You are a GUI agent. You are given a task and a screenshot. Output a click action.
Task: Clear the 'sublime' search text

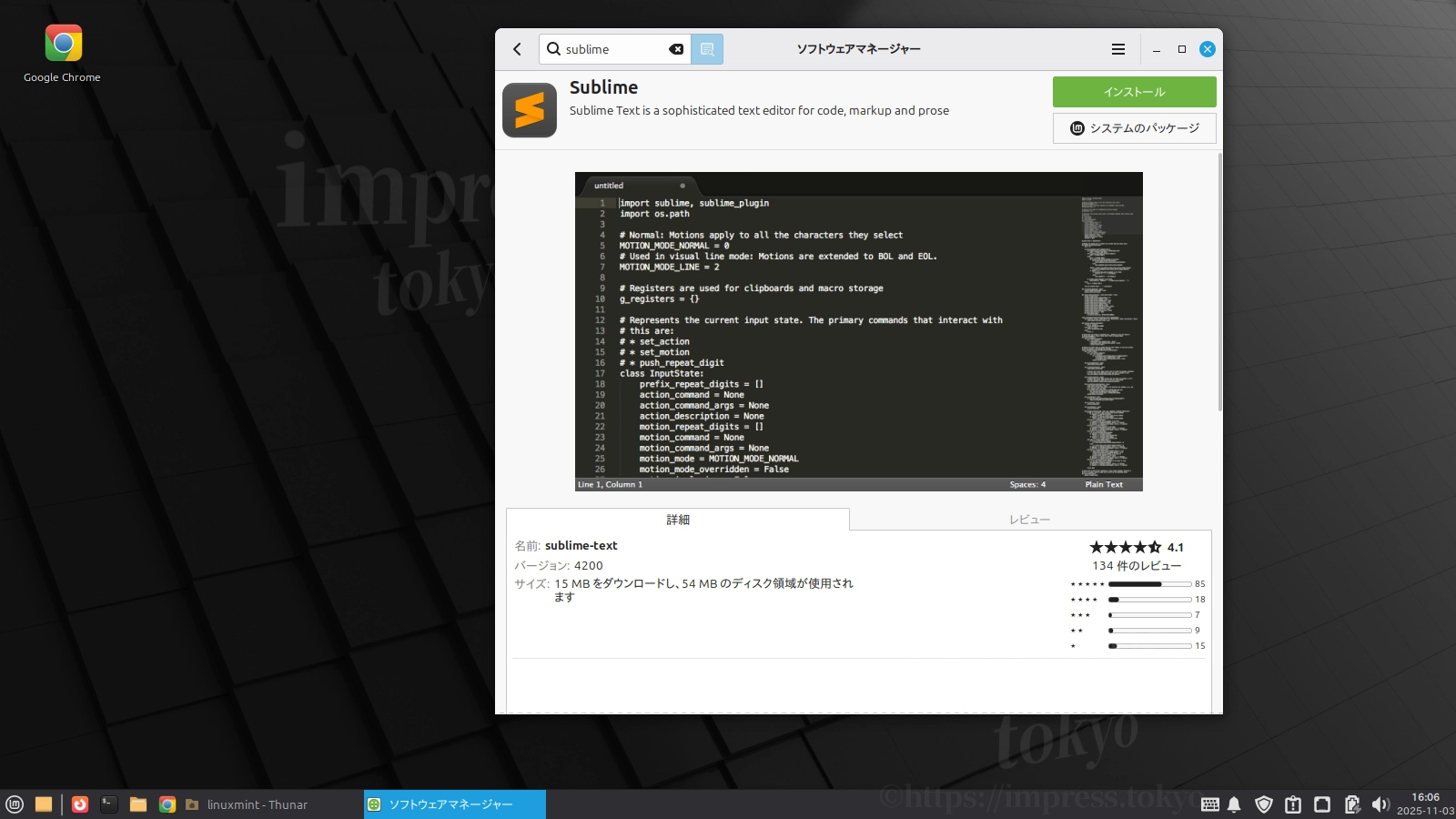coord(676,49)
